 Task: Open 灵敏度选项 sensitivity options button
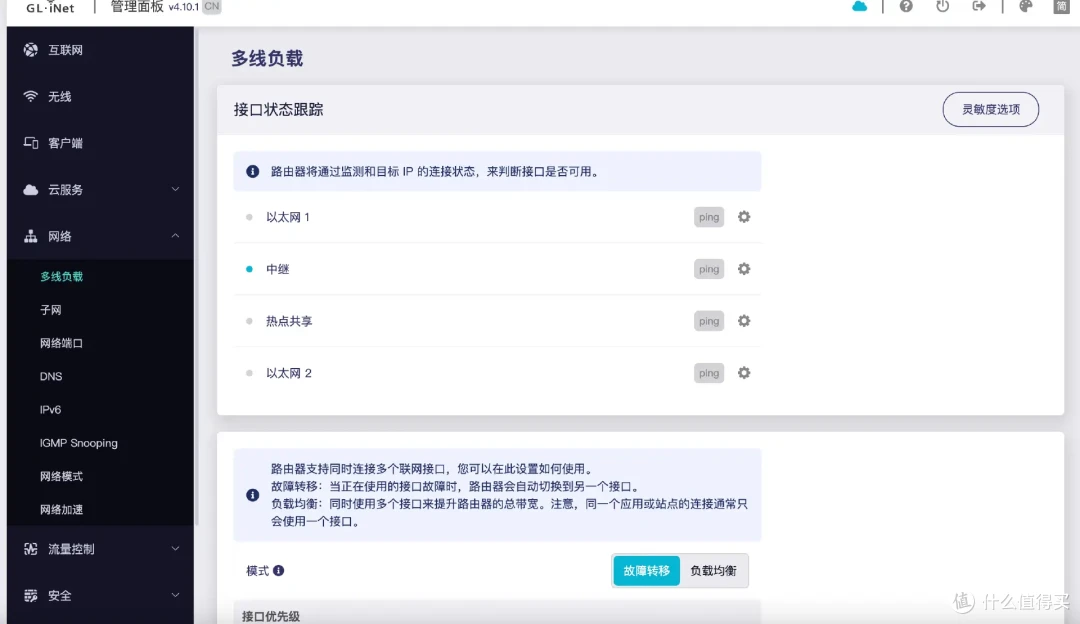coord(990,110)
